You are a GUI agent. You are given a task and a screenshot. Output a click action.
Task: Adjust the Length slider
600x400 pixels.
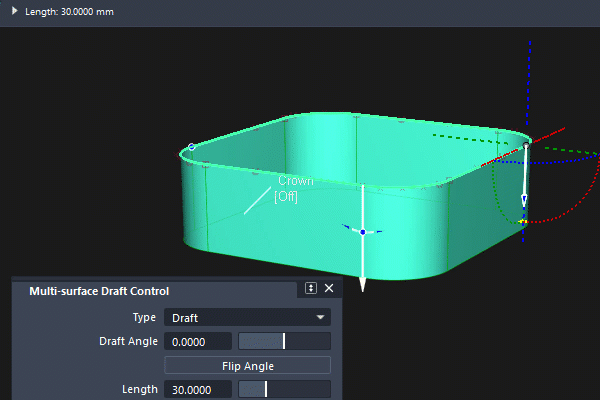click(284, 390)
